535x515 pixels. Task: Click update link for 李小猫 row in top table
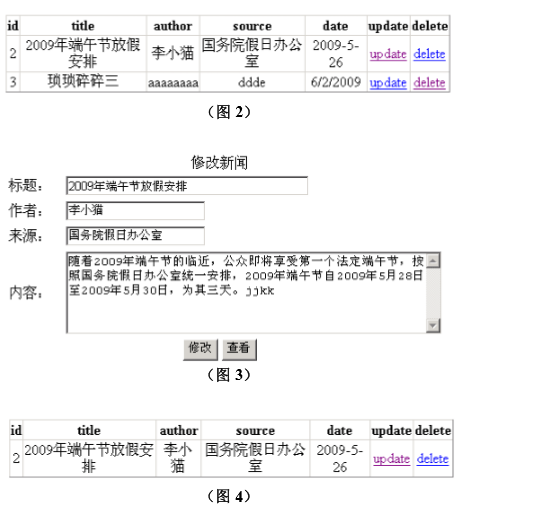coord(388,54)
